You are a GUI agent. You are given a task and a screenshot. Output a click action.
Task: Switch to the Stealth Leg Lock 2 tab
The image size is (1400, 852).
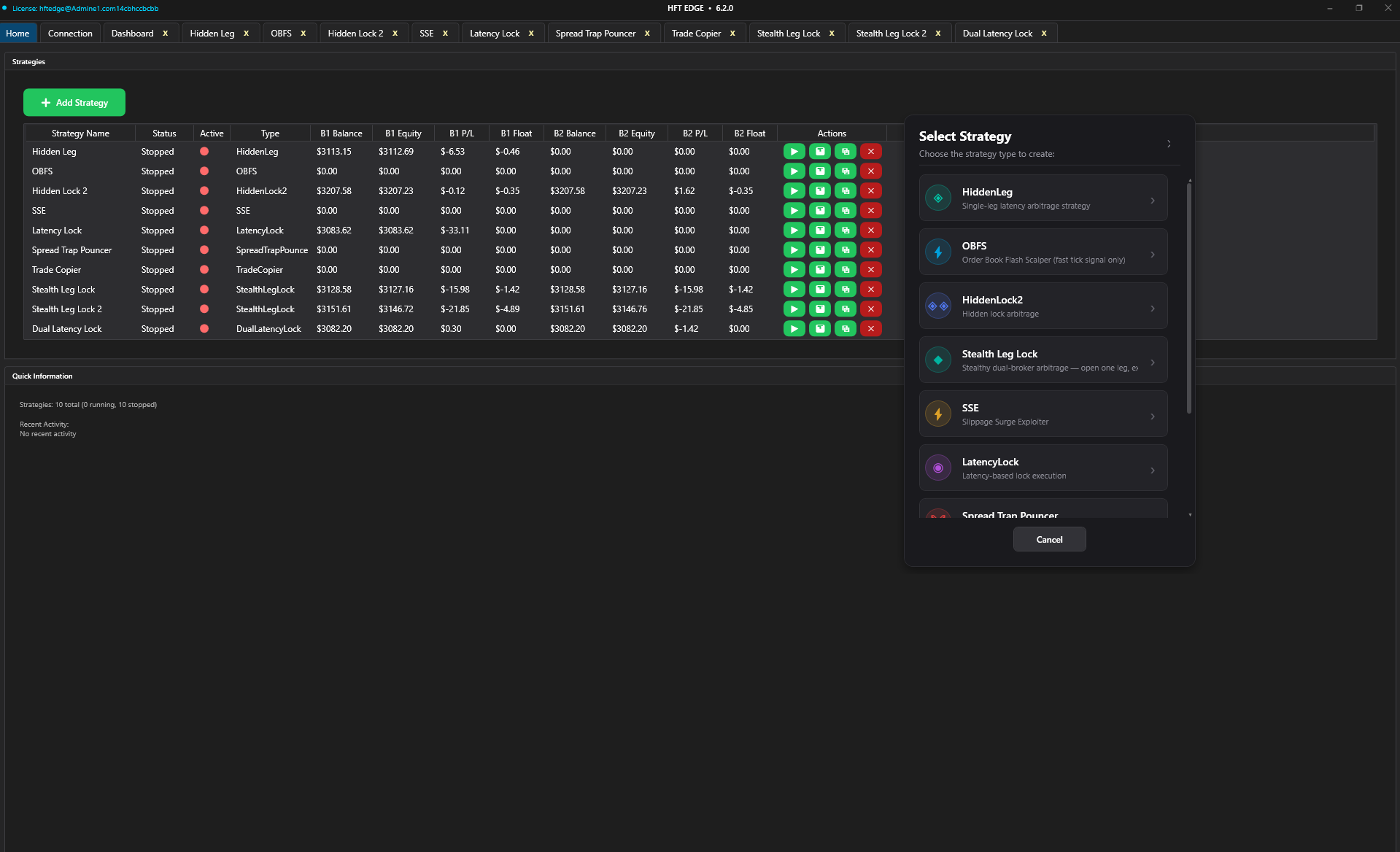891,34
